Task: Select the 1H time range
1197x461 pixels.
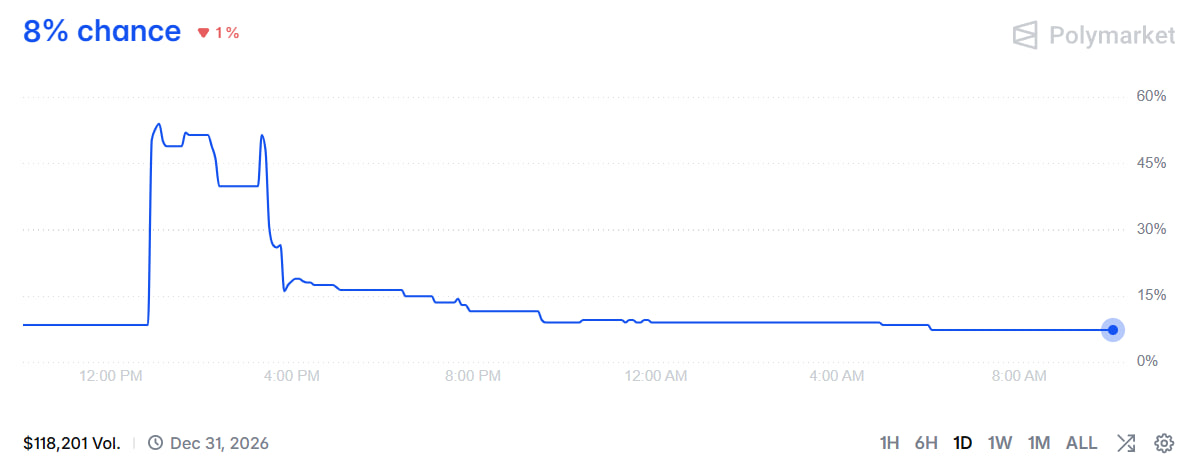Action: point(889,443)
